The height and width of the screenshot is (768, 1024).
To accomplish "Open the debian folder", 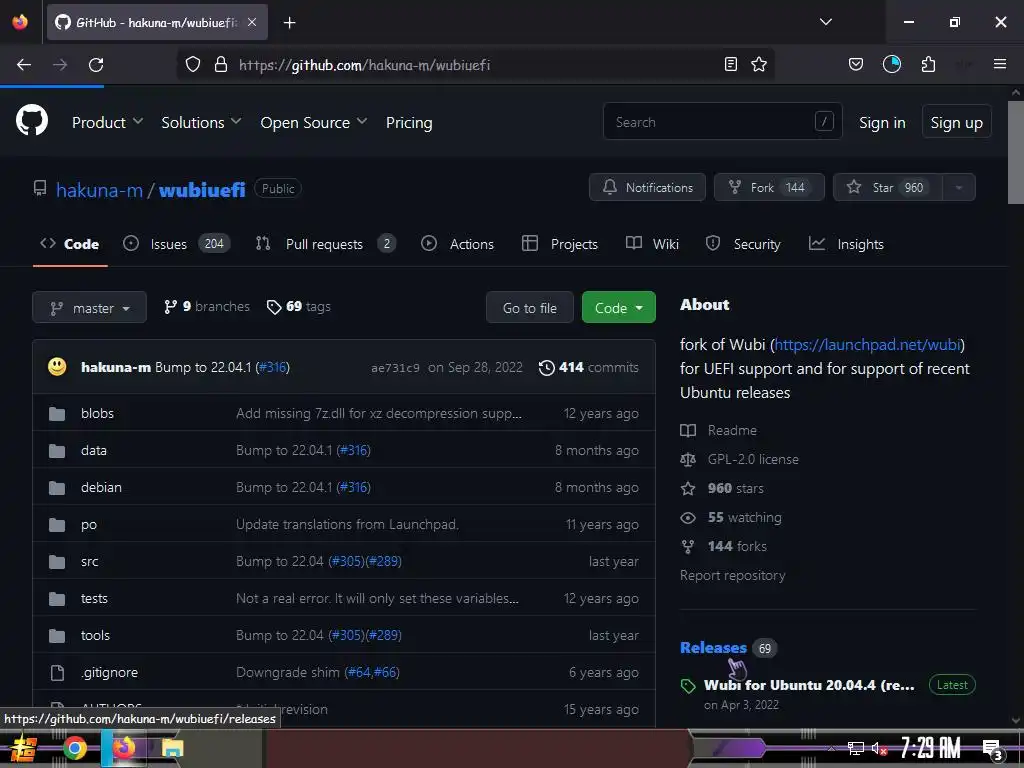I will point(101,487).
